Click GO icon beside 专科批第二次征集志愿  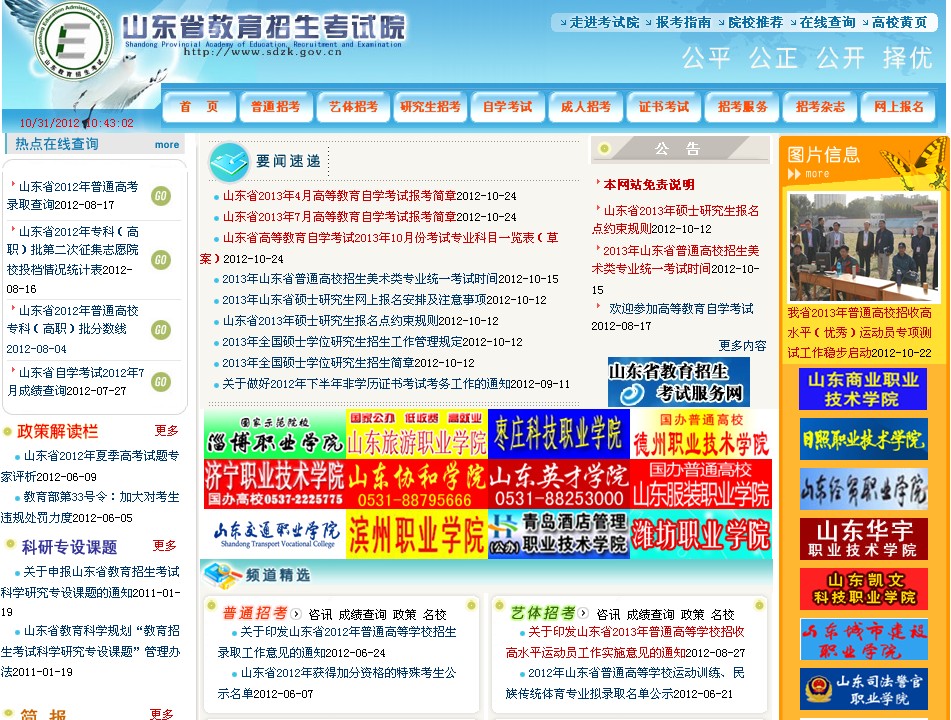[x=161, y=260]
